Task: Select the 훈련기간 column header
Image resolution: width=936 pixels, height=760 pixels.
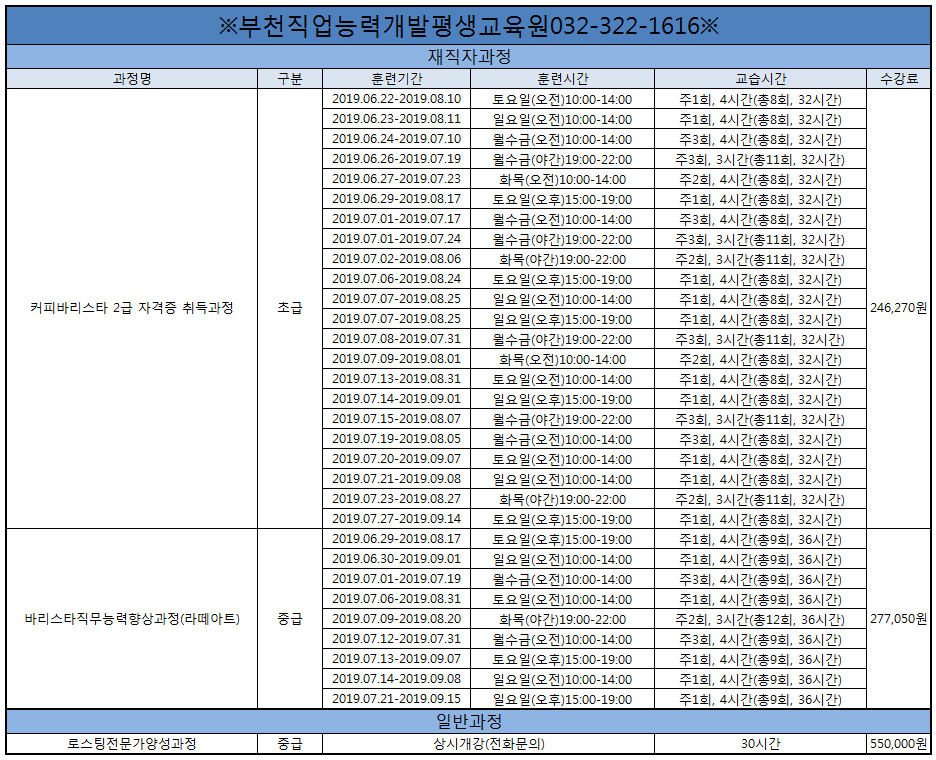Action: 396,79
